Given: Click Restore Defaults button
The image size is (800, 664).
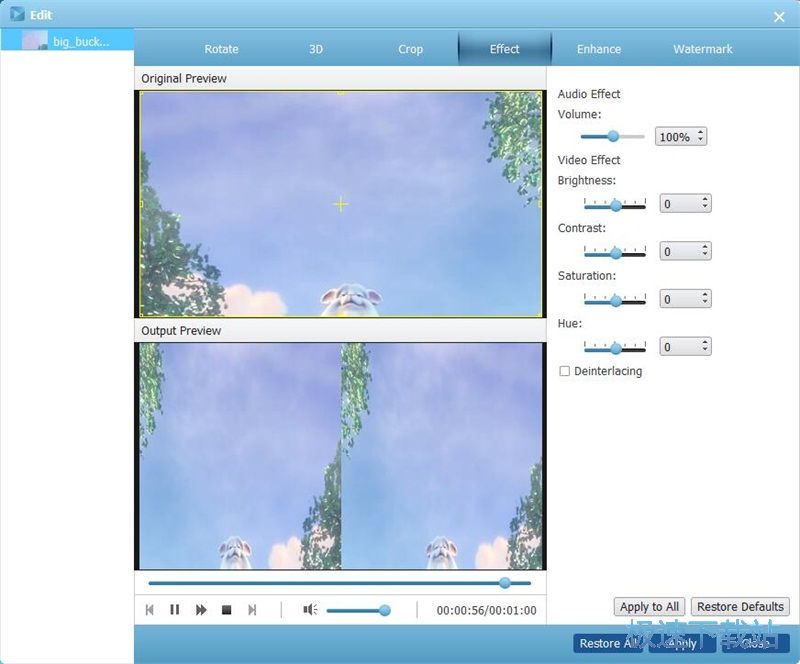Looking at the screenshot, I should (740, 606).
